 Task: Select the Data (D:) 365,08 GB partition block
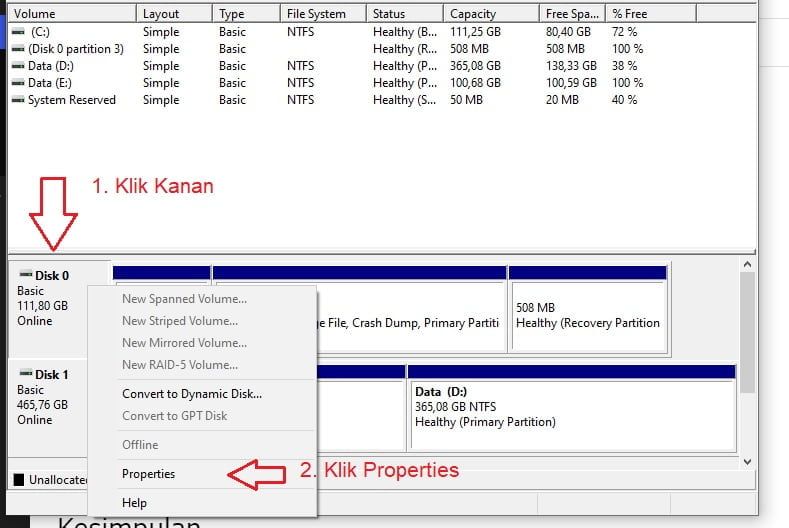coord(572,407)
